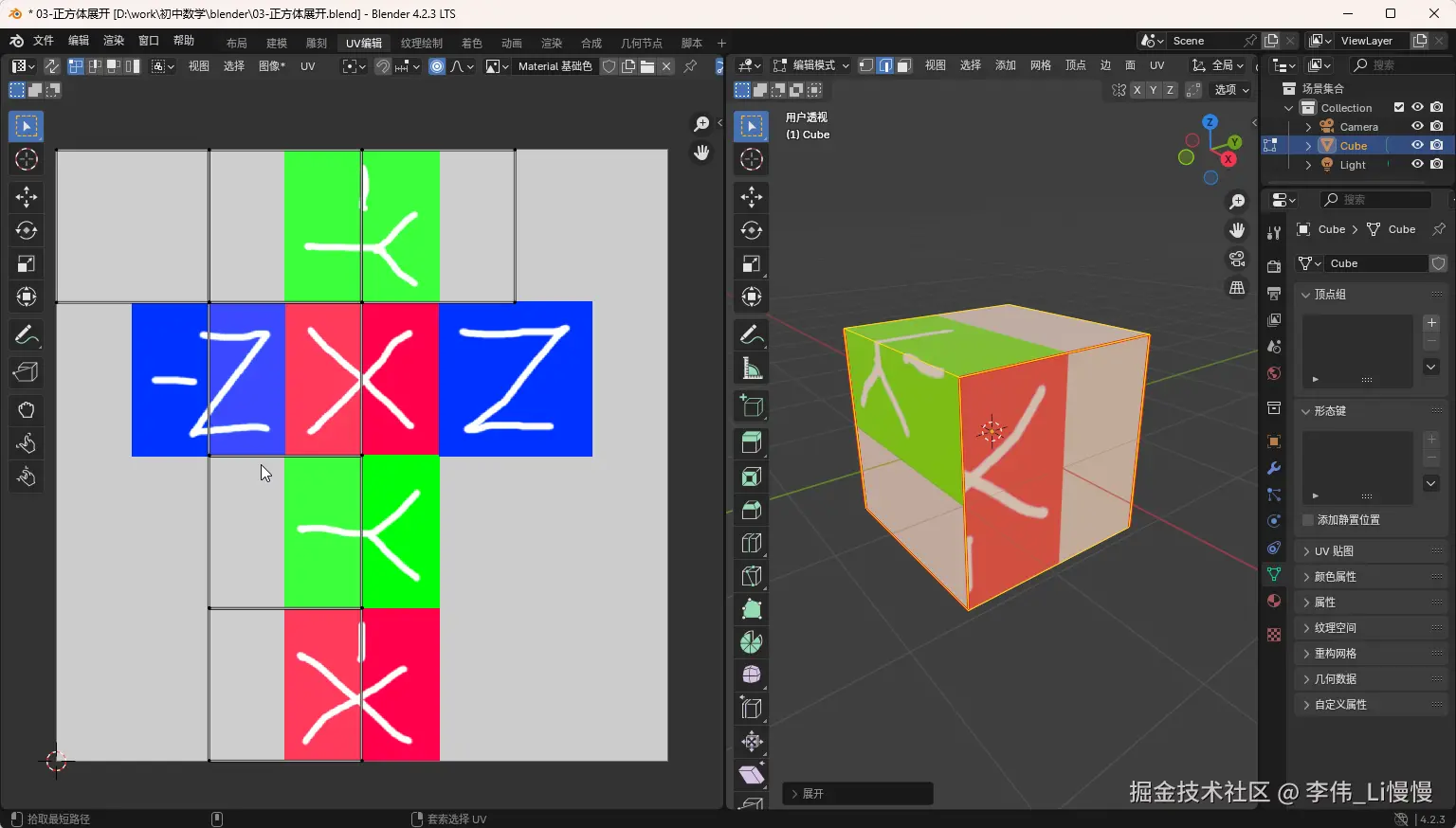Open the Tool properties tab
This screenshot has width=1456, height=828.
coord(1274,232)
